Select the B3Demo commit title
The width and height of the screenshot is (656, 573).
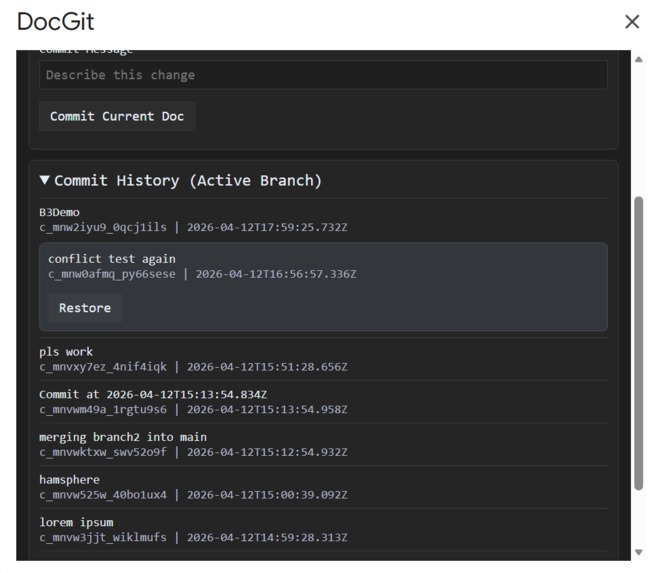[59, 212]
